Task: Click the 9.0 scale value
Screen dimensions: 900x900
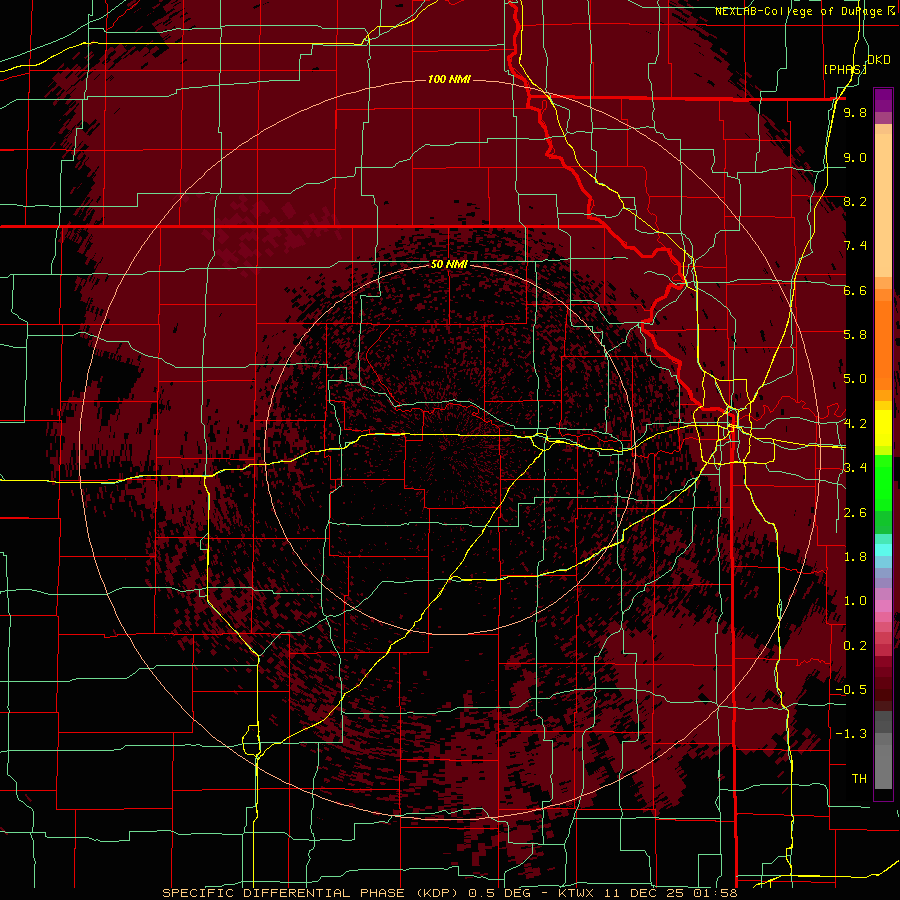Action: (x=855, y=157)
